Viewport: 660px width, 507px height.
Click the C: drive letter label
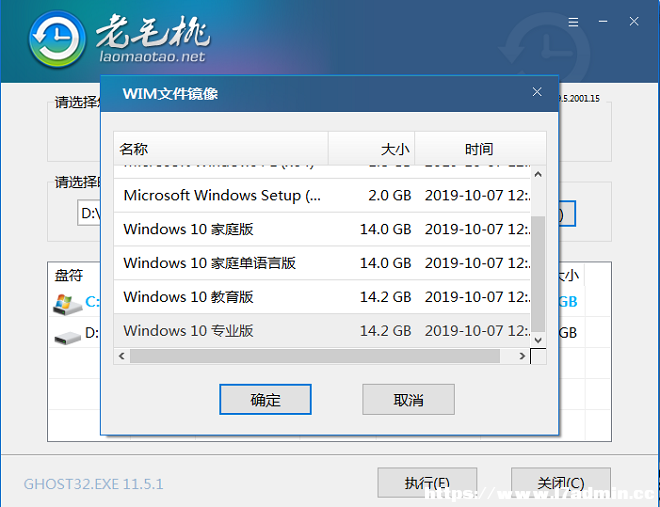pyautogui.click(x=92, y=302)
